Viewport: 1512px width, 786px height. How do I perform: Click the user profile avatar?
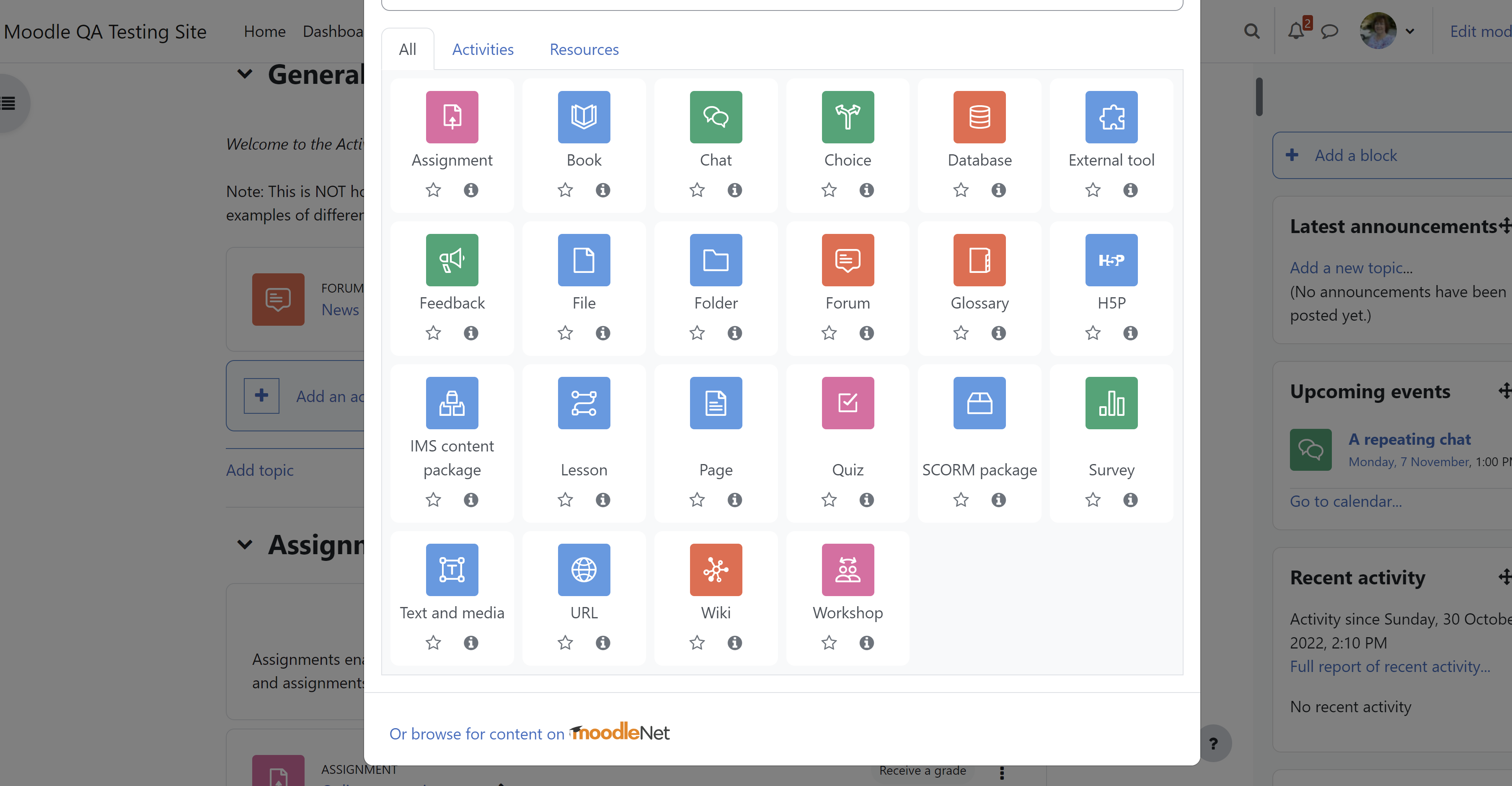pos(1378,31)
